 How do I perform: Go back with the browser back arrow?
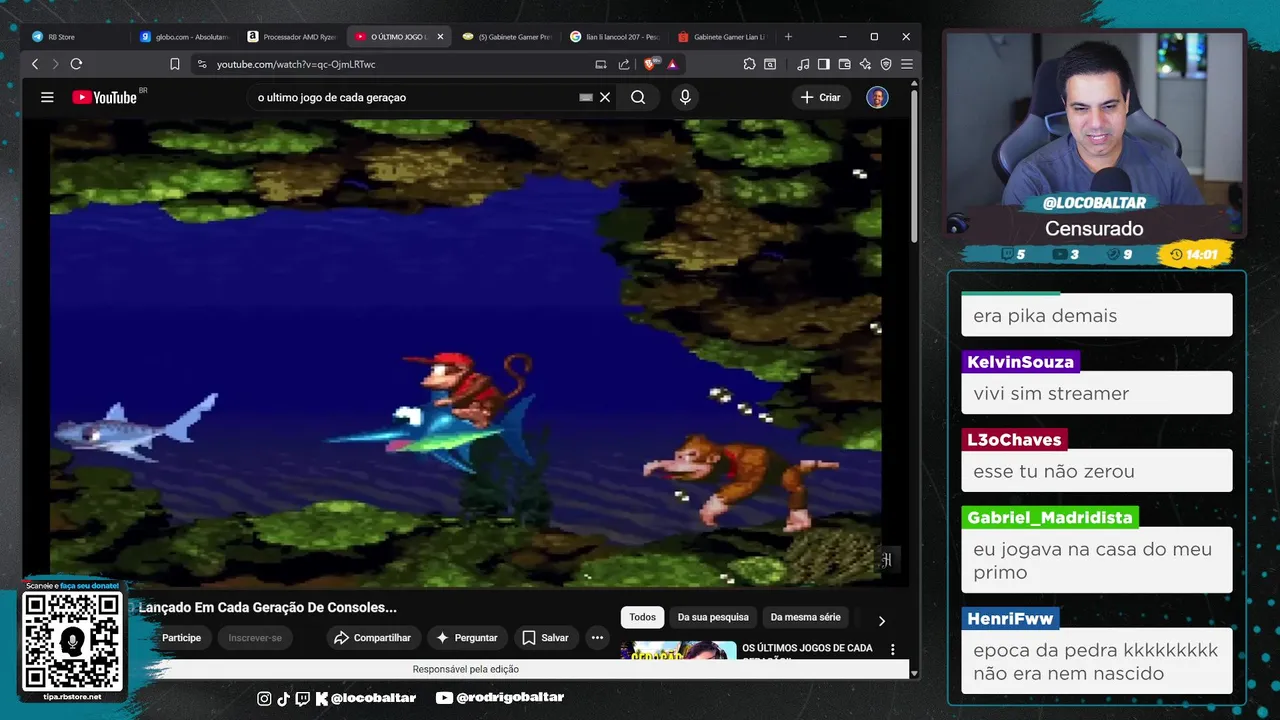pyautogui.click(x=35, y=64)
